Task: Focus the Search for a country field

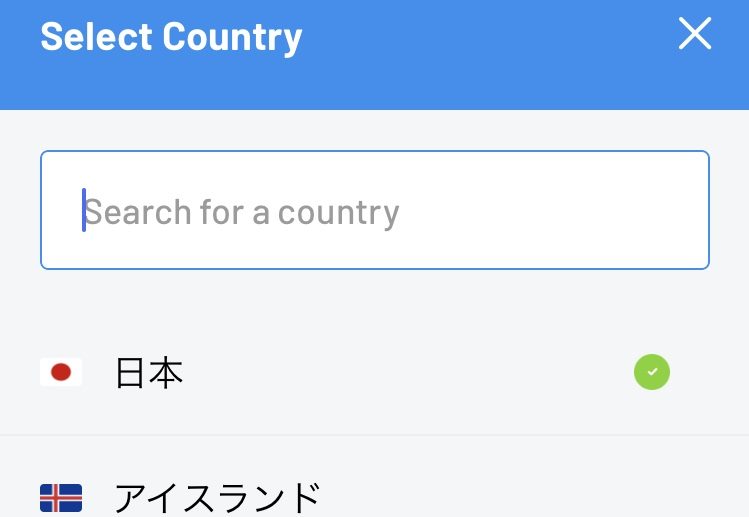Action: click(x=374, y=210)
